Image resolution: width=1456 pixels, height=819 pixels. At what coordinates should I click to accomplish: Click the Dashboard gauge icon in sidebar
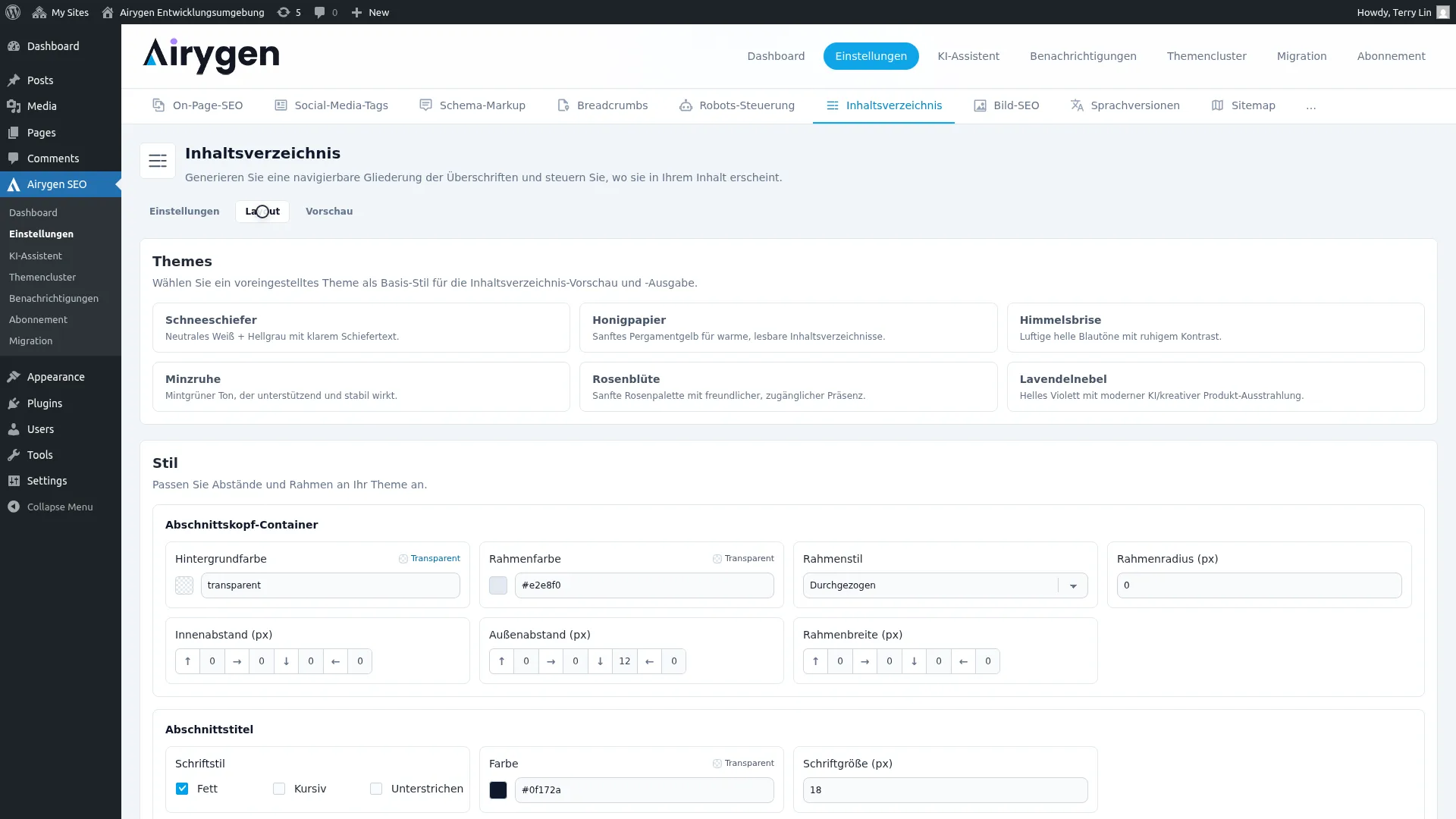[14, 46]
